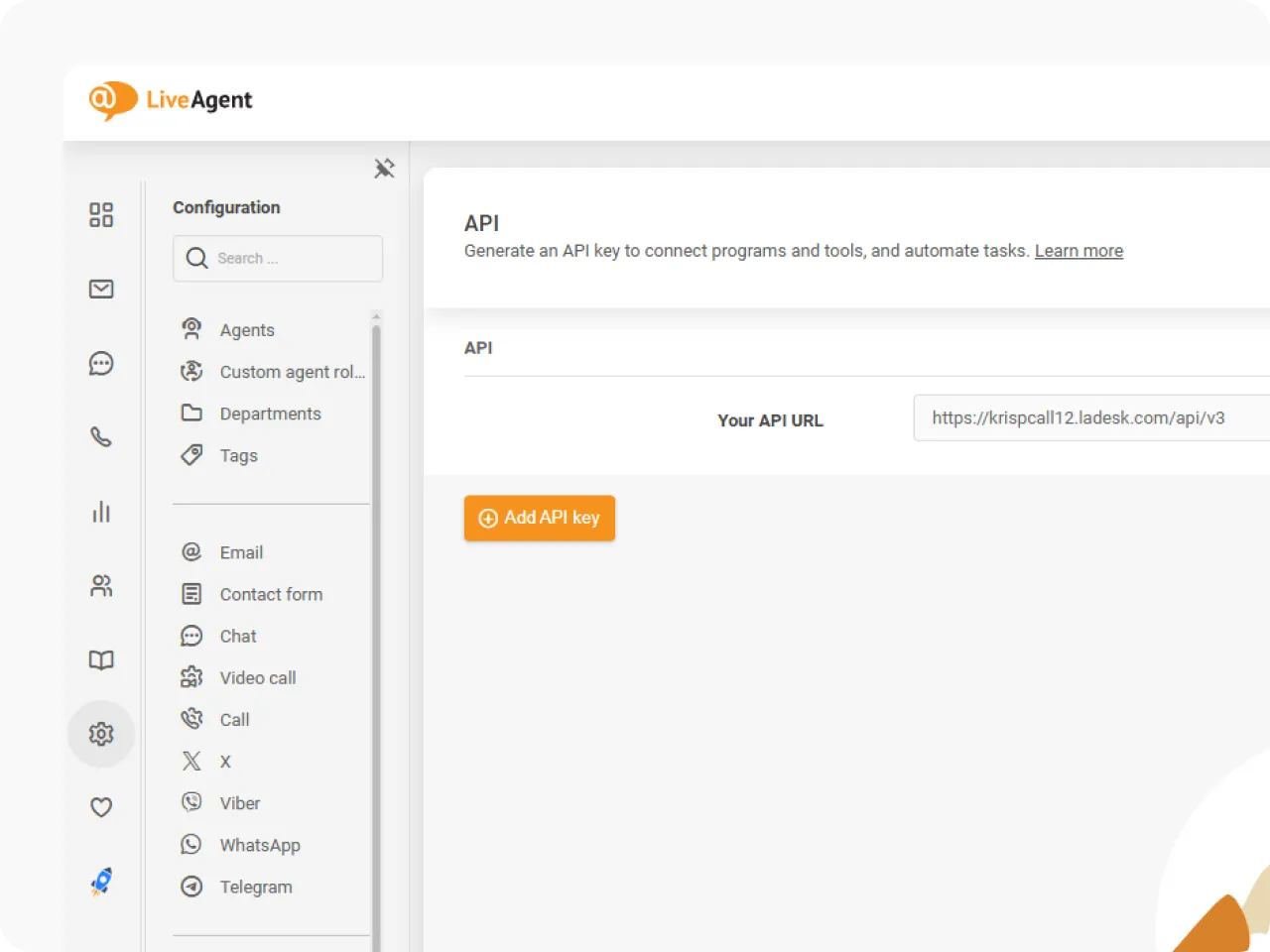The width and height of the screenshot is (1270, 952).
Task: Open the reports bar chart icon
Action: coord(101,512)
